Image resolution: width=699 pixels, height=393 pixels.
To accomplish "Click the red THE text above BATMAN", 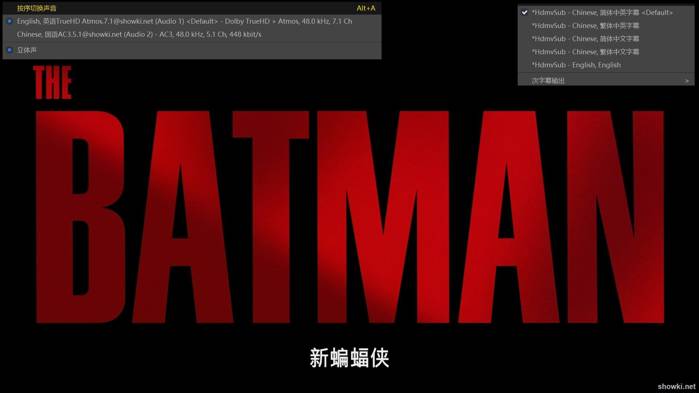I will 52,82.
